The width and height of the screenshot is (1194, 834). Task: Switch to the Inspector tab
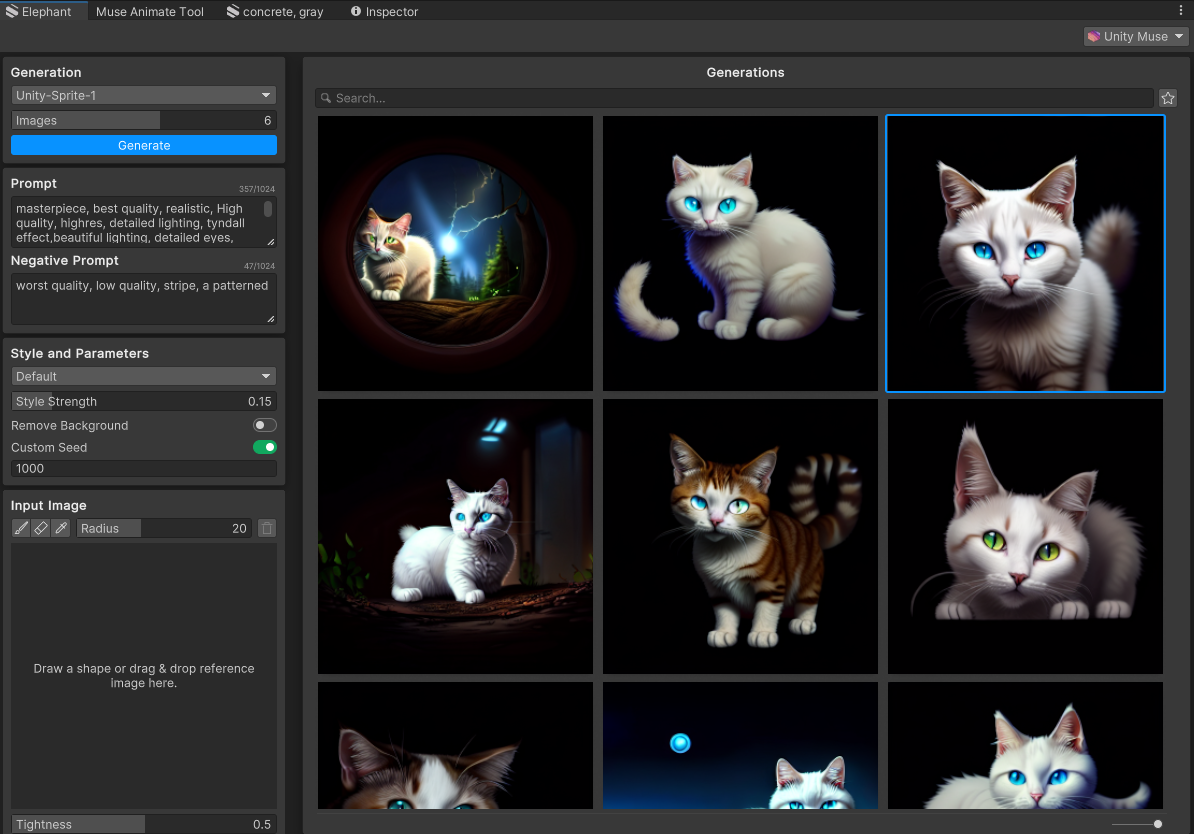pyautogui.click(x=385, y=11)
